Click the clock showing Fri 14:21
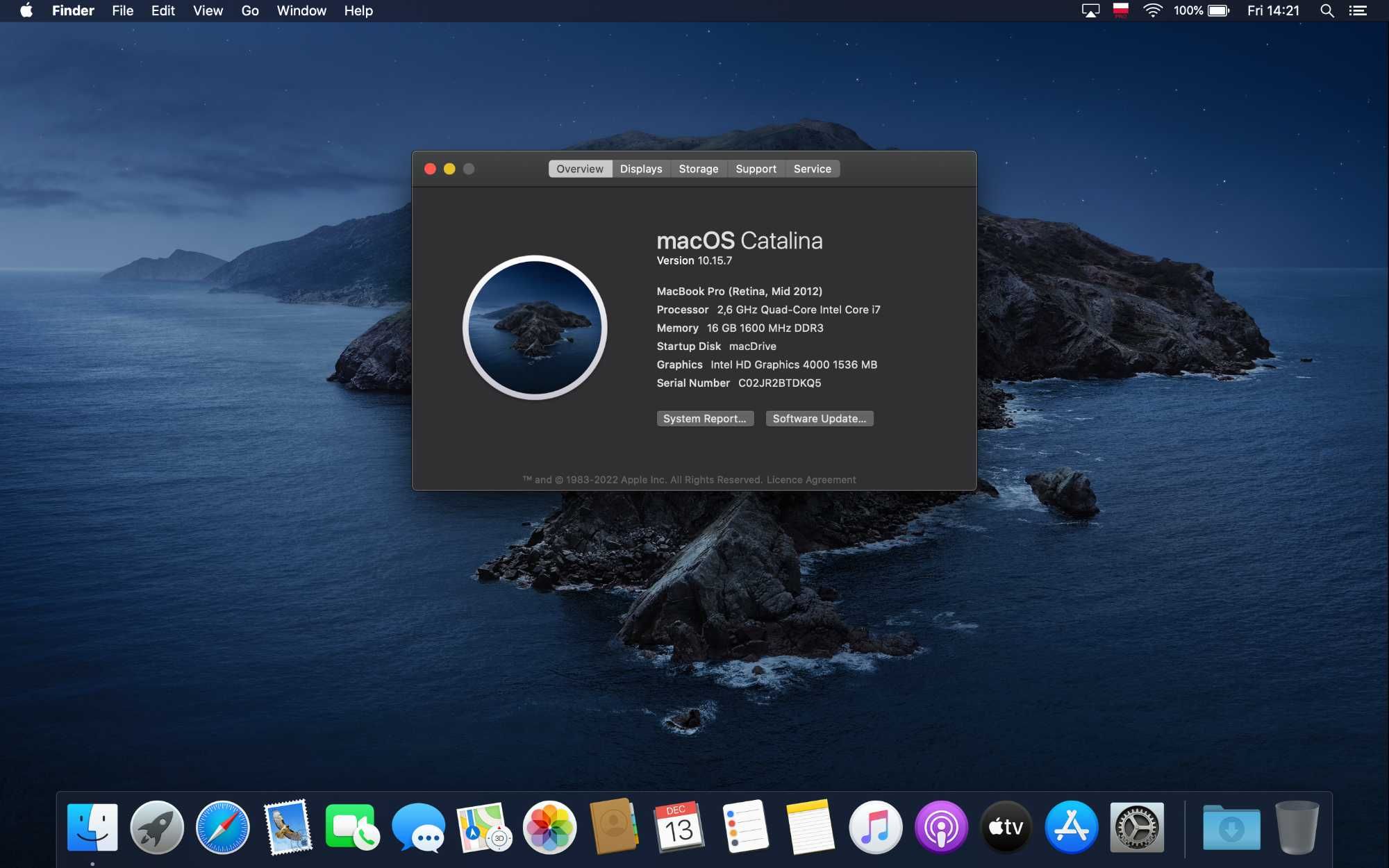This screenshot has height=868, width=1389. [1273, 10]
